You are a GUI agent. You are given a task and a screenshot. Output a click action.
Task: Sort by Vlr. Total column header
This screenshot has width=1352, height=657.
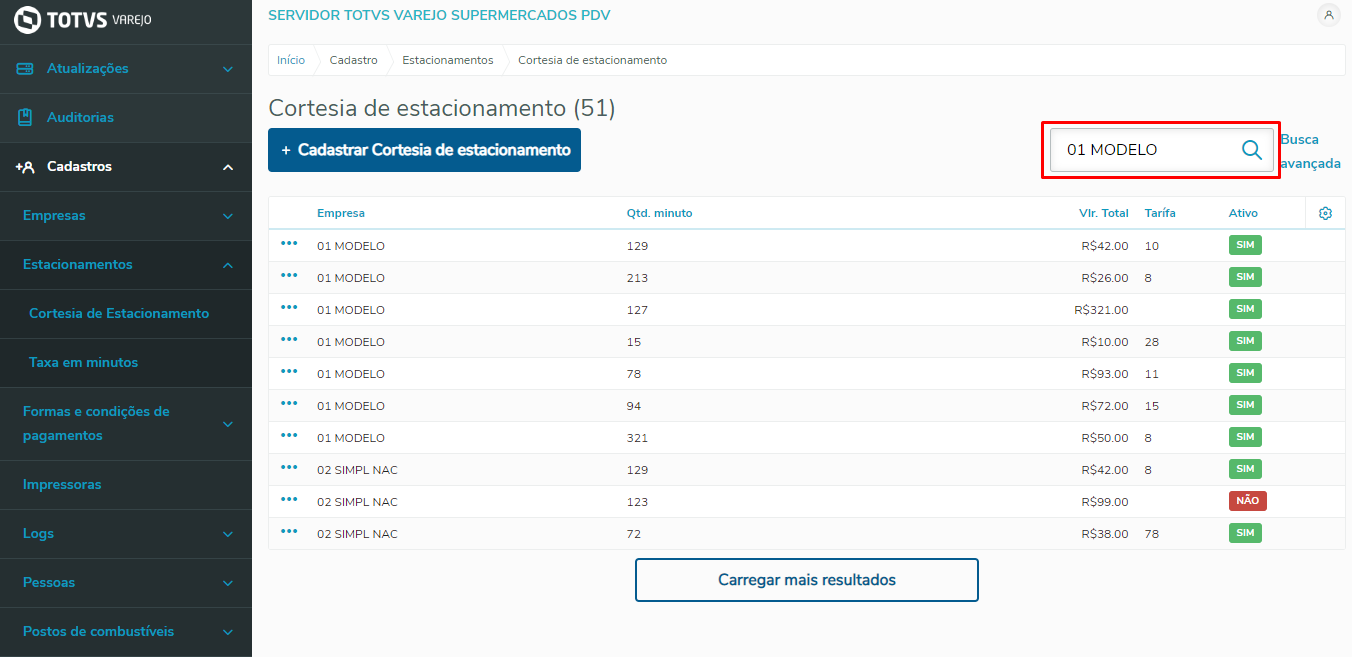[1104, 213]
